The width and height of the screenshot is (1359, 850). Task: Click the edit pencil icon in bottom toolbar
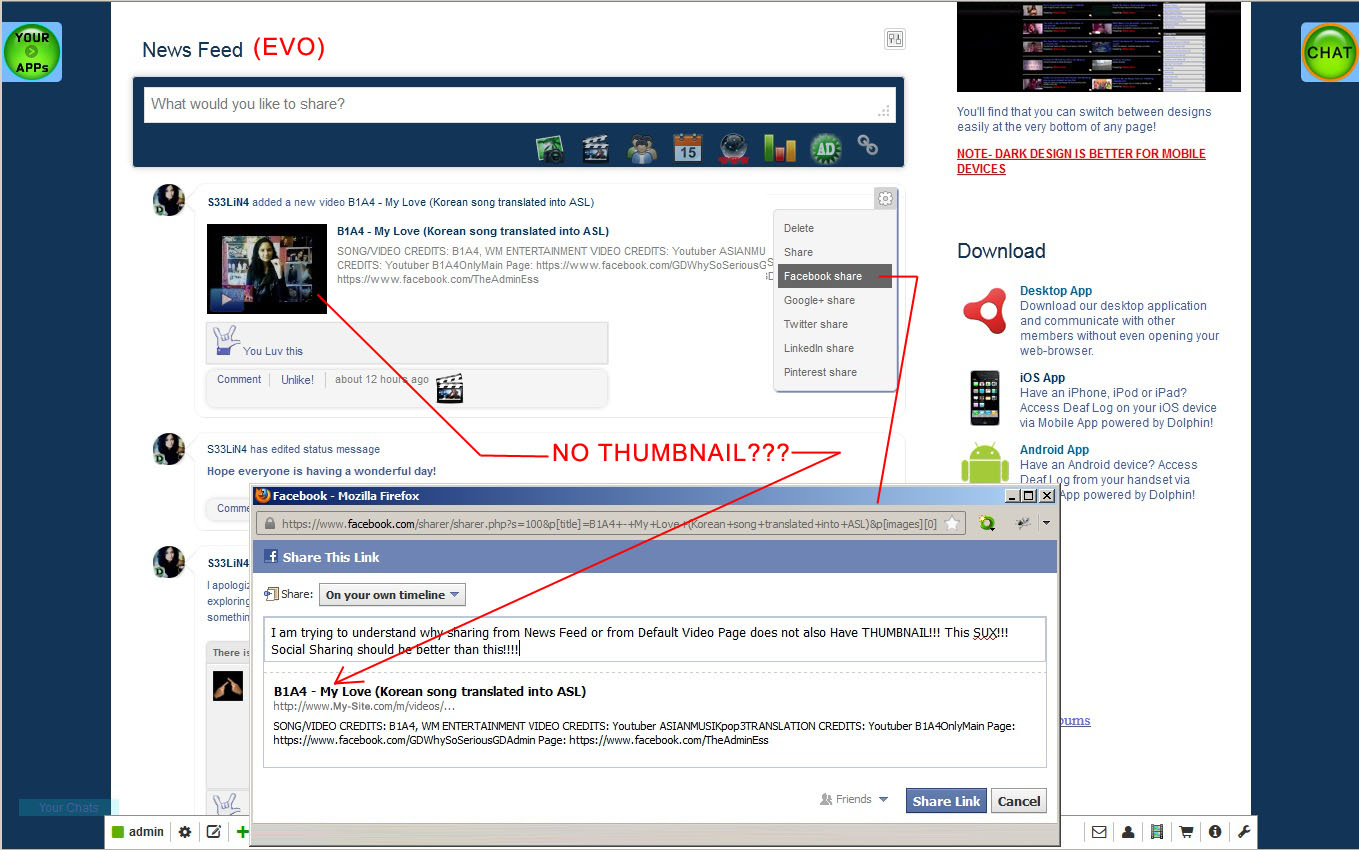[213, 832]
